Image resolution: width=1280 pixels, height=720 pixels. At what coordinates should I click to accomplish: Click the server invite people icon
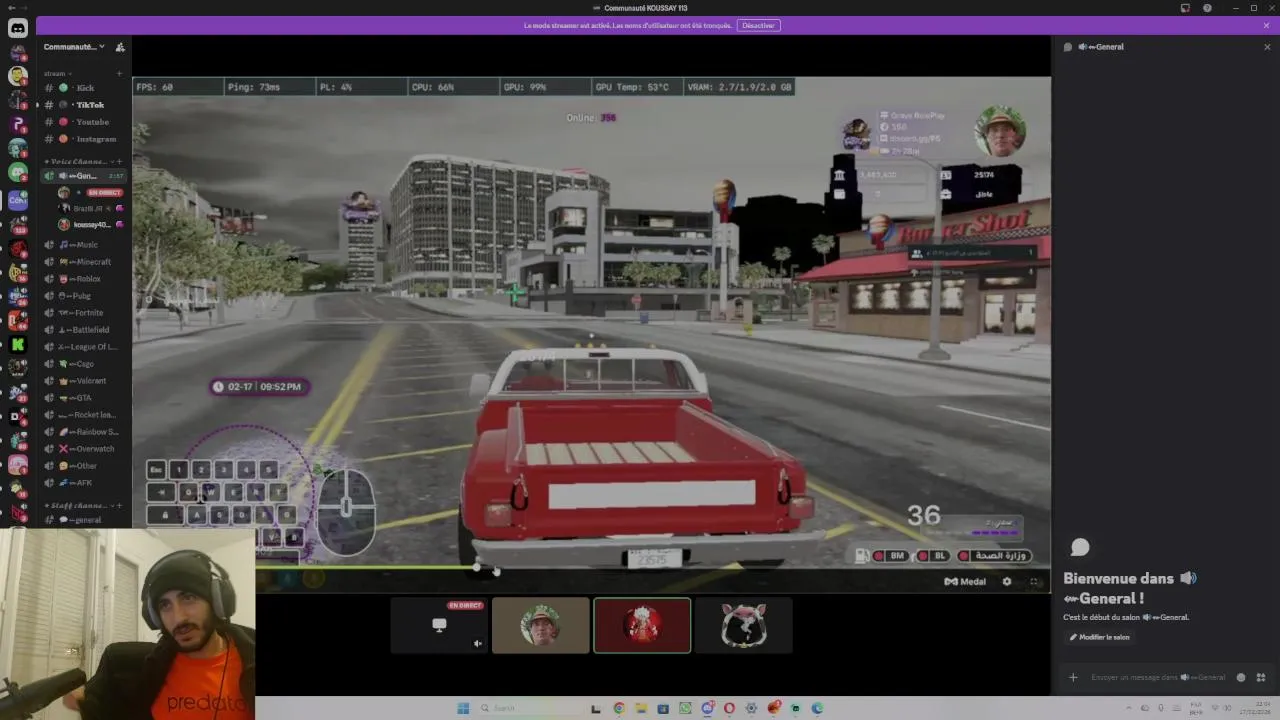[120, 47]
